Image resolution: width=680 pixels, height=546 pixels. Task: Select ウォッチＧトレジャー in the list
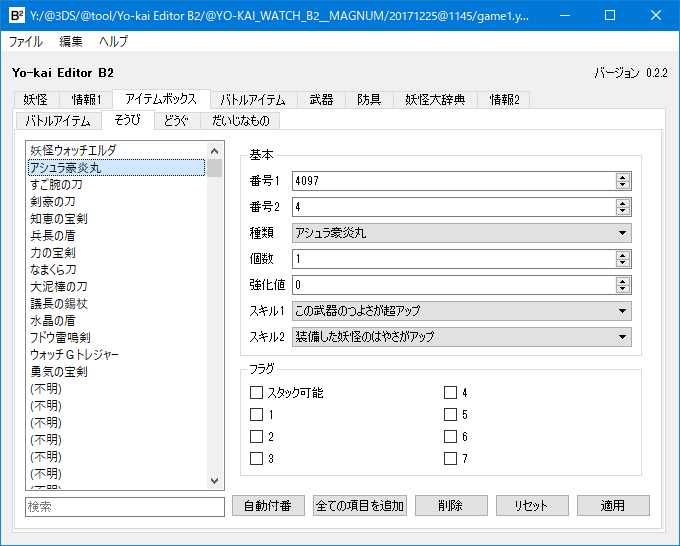point(117,354)
